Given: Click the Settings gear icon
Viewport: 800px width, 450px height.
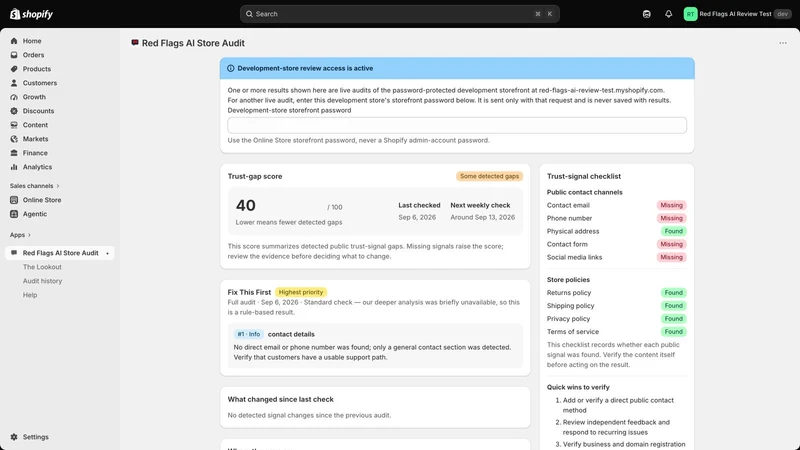Looking at the screenshot, I should [x=14, y=437].
